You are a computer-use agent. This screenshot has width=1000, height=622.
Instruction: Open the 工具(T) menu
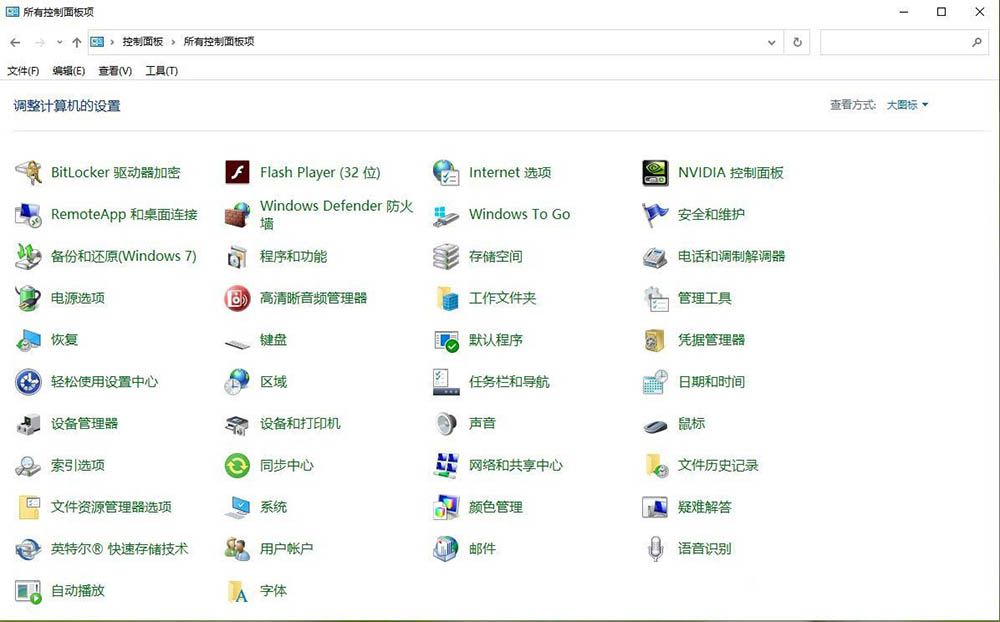point(161,71)
